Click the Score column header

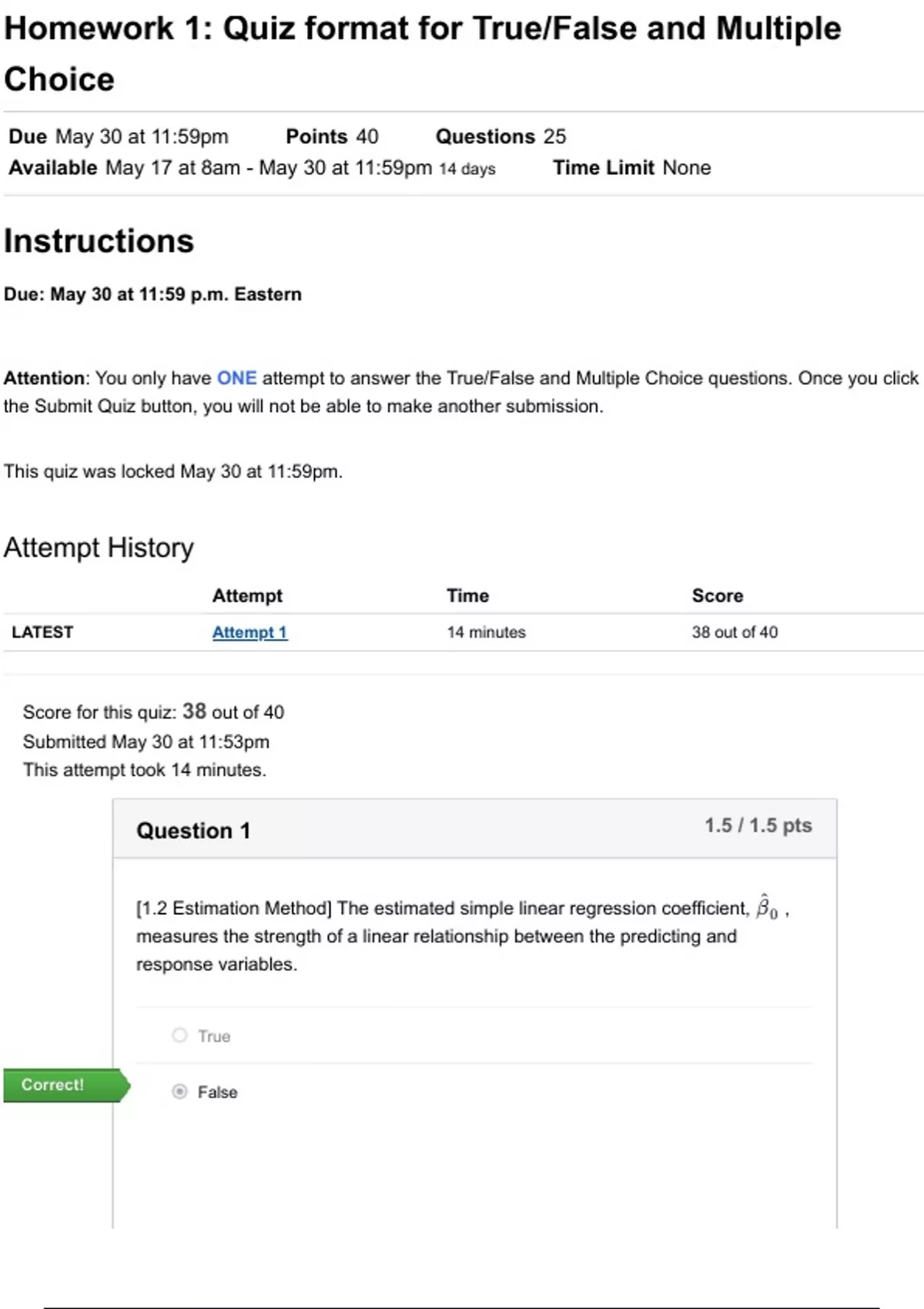click(x=717, y=595)
